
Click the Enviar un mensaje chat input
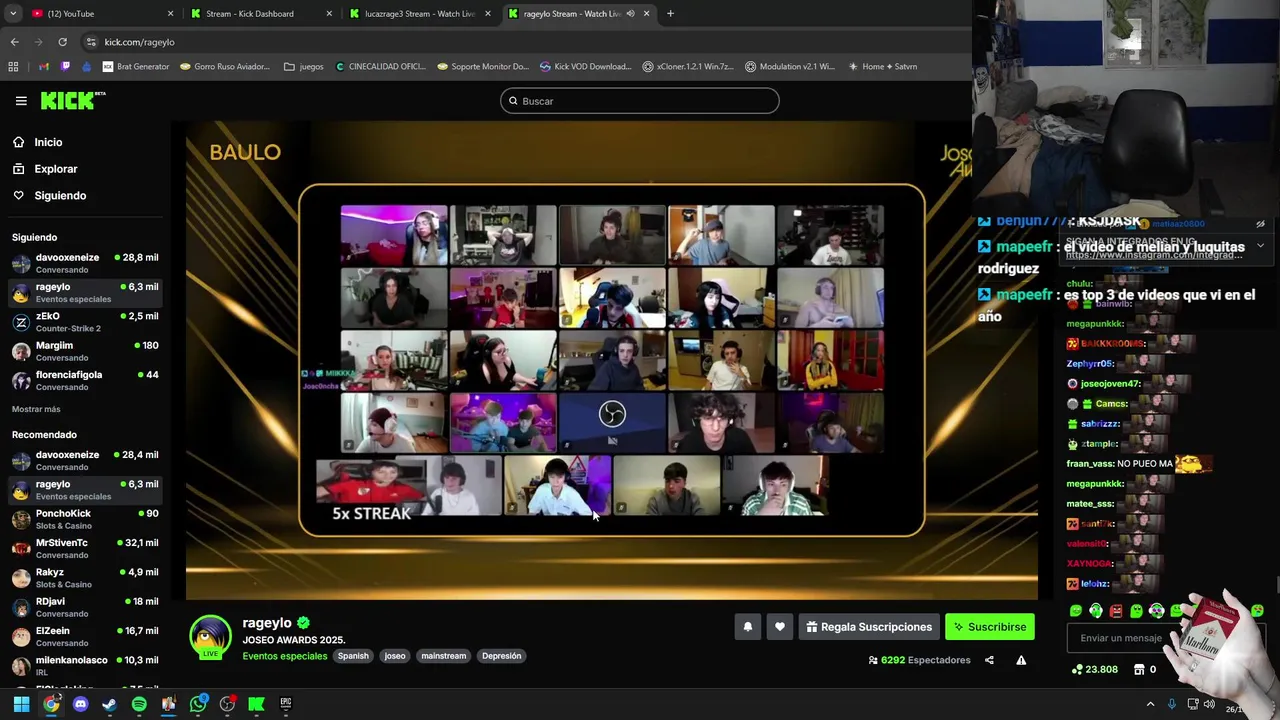pyautogui.click(x=1122, y=638)
